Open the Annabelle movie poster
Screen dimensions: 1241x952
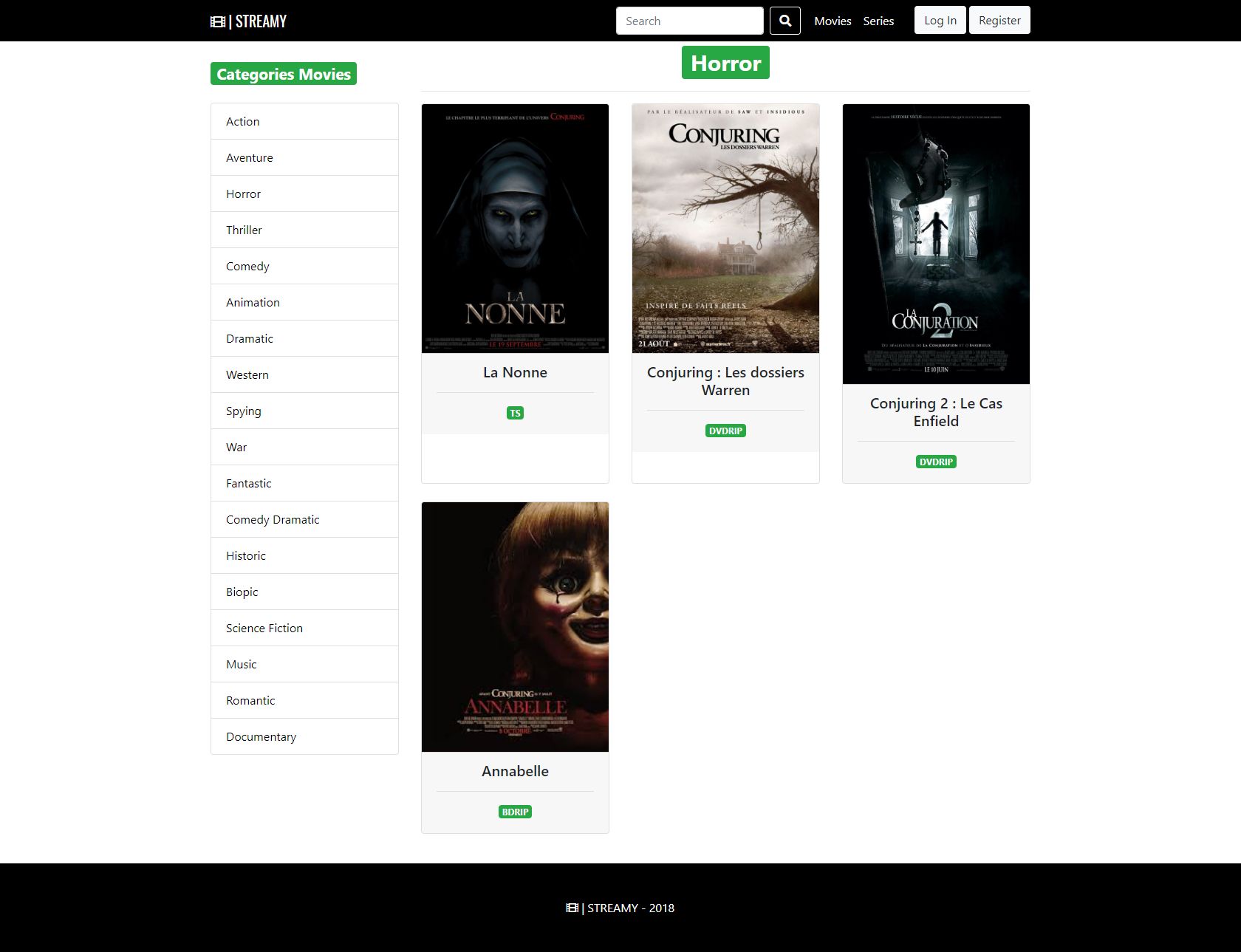pos(515,627)
